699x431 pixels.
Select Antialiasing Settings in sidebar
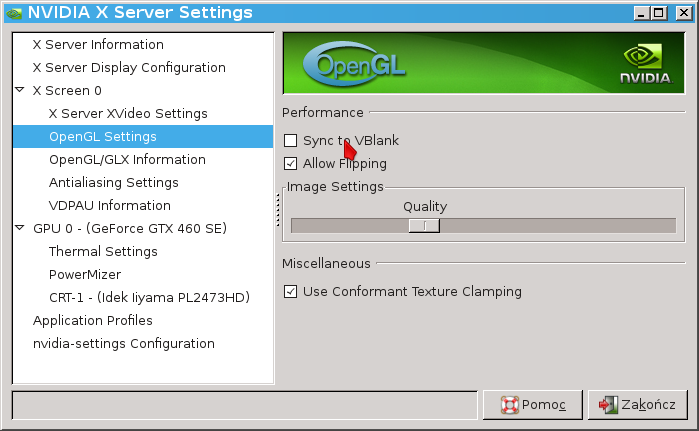(x=114, y=182)
